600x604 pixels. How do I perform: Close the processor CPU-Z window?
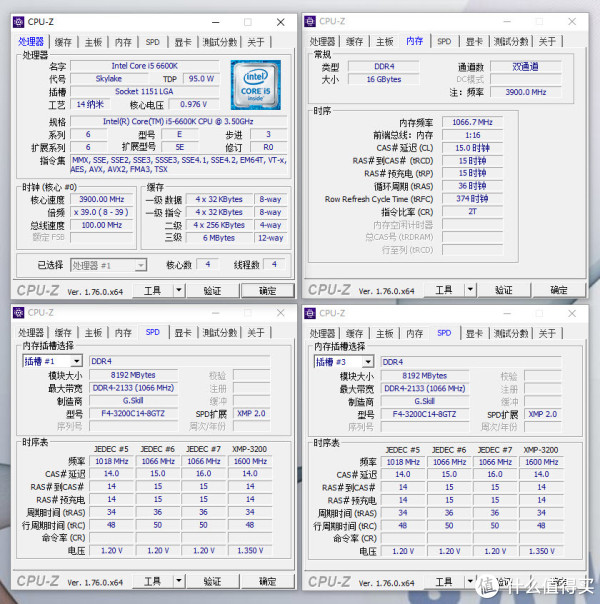[281, 22]
